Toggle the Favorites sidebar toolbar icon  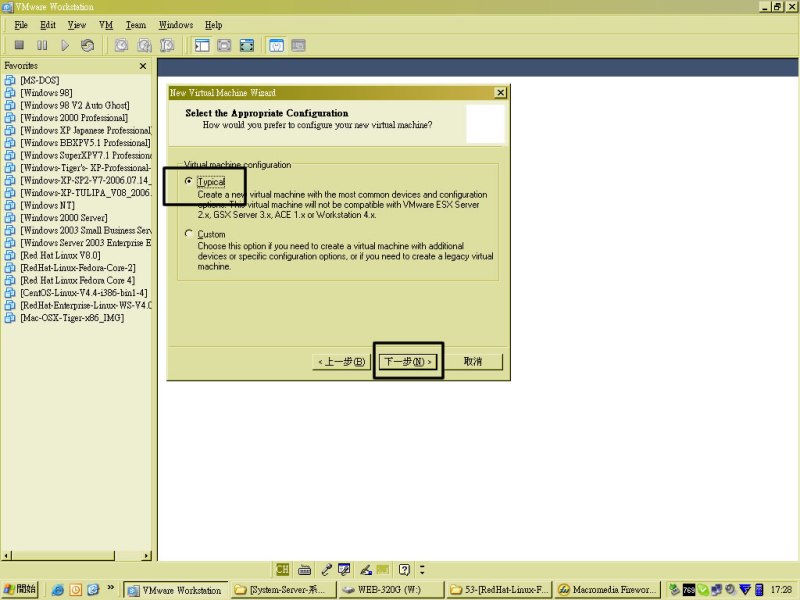202,45
